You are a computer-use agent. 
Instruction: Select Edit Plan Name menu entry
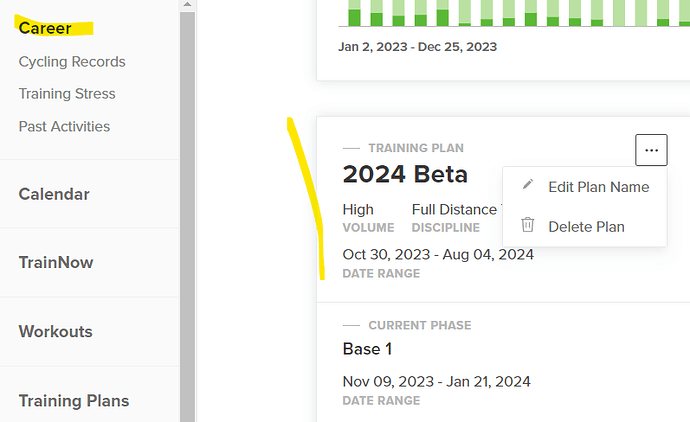click(x=598, y=187)
